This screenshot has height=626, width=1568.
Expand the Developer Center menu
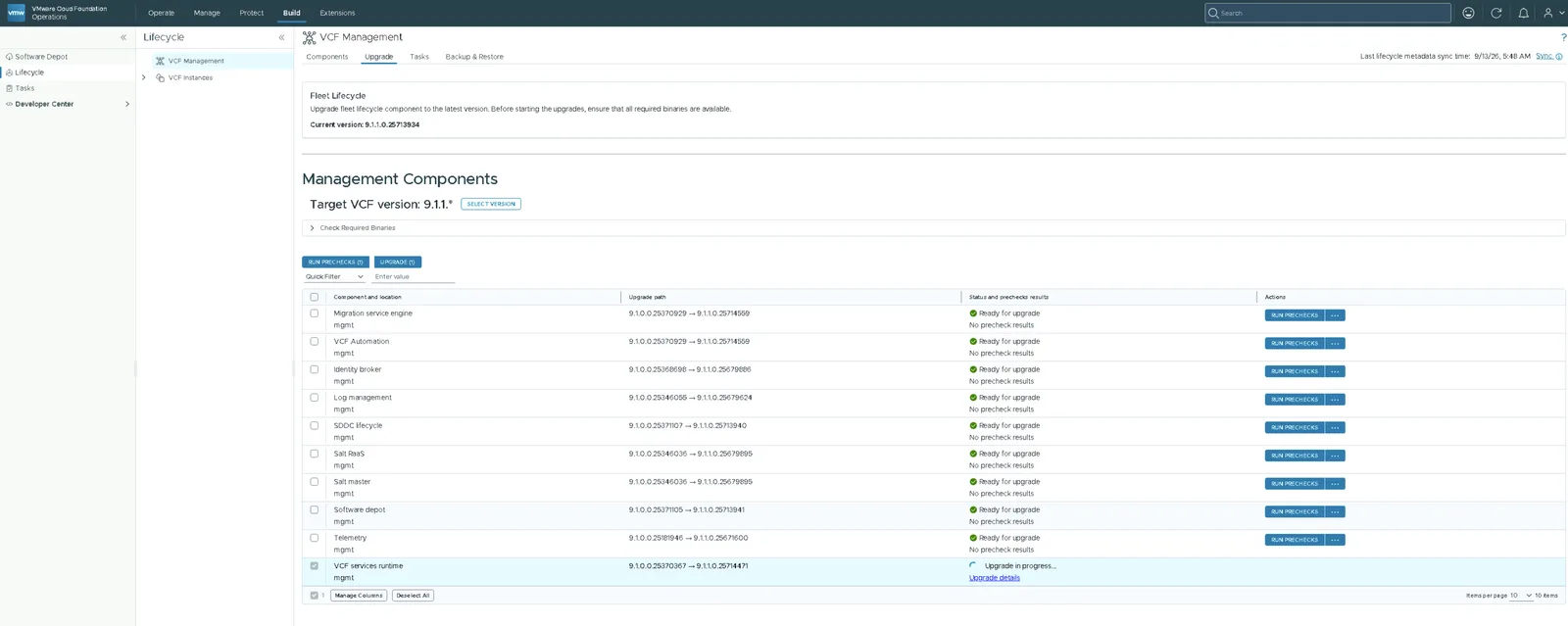(127, 104)
